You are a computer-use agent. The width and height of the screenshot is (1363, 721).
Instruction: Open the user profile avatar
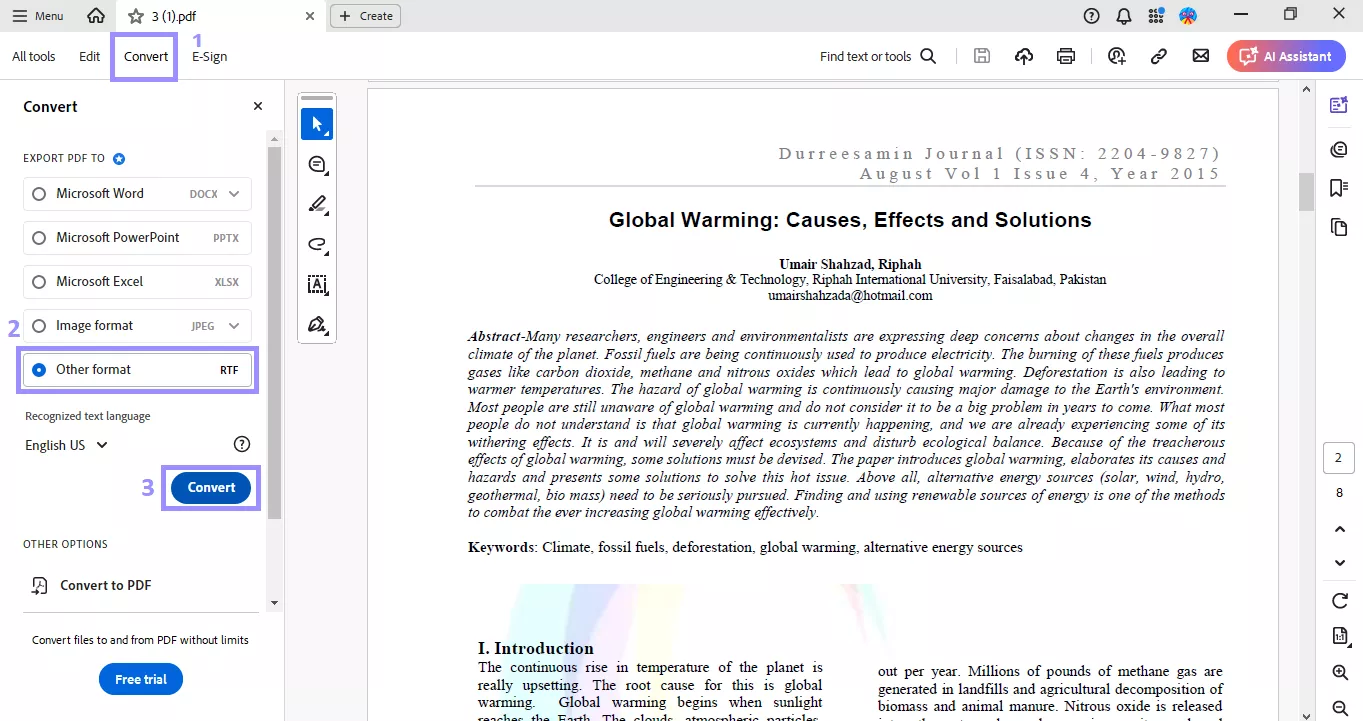tap(1188, 16)
